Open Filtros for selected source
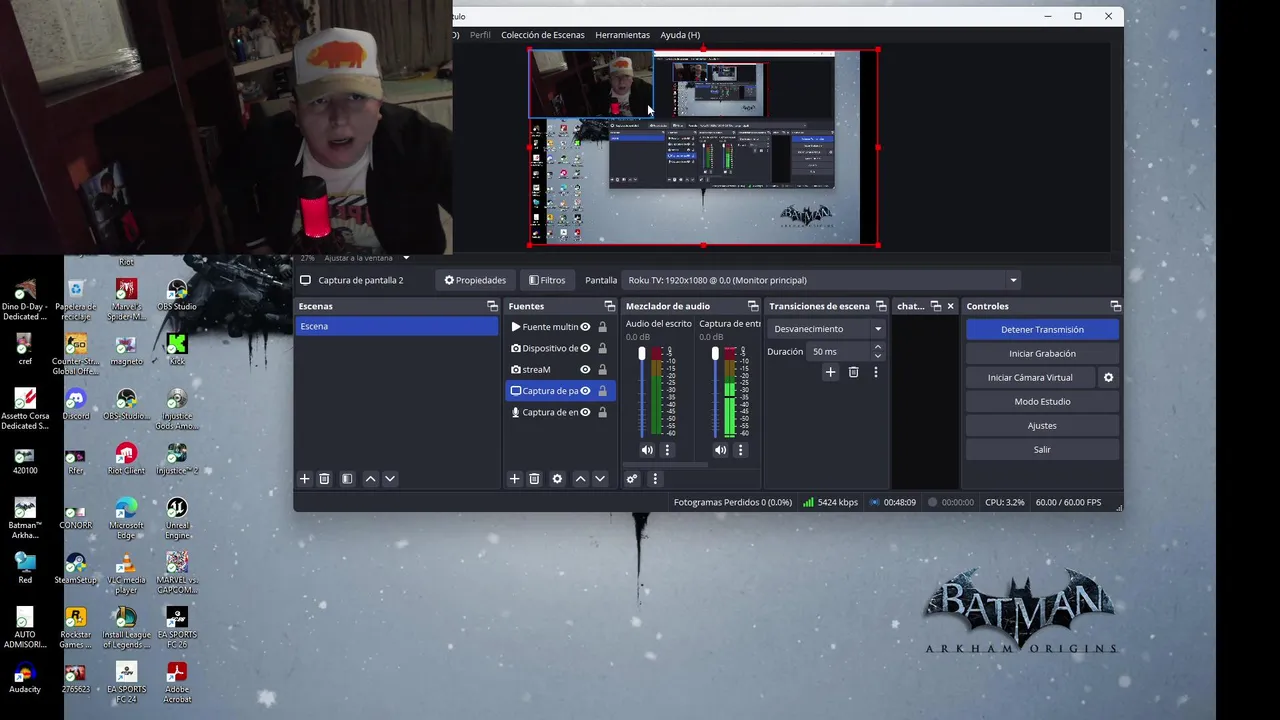 (x=547, y=280)
